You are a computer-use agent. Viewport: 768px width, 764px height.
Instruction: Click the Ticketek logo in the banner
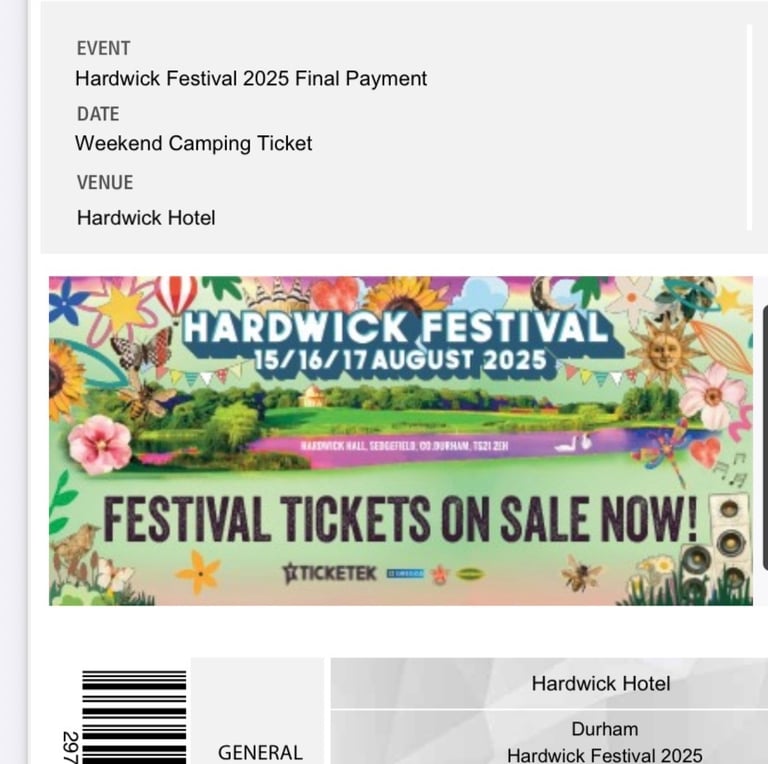point(329,573)
